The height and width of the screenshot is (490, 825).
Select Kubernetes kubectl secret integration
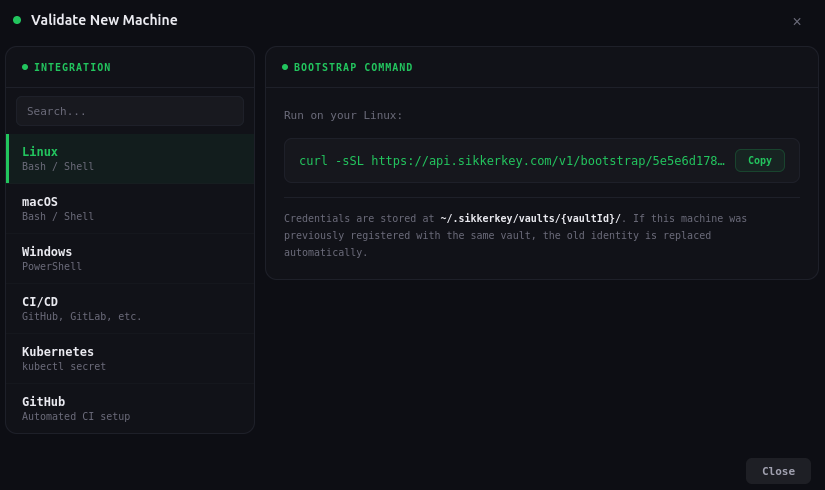coord(130,359)
